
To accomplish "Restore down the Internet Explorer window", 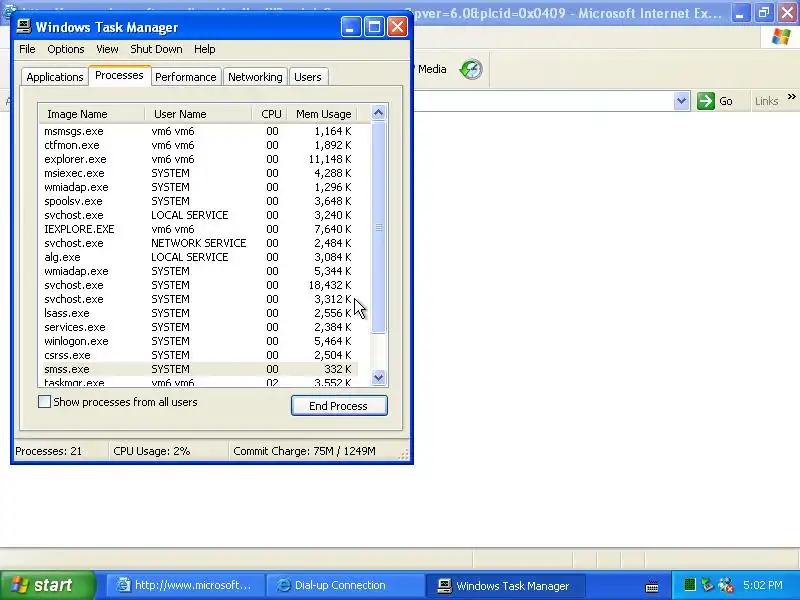I will point(764,13).
